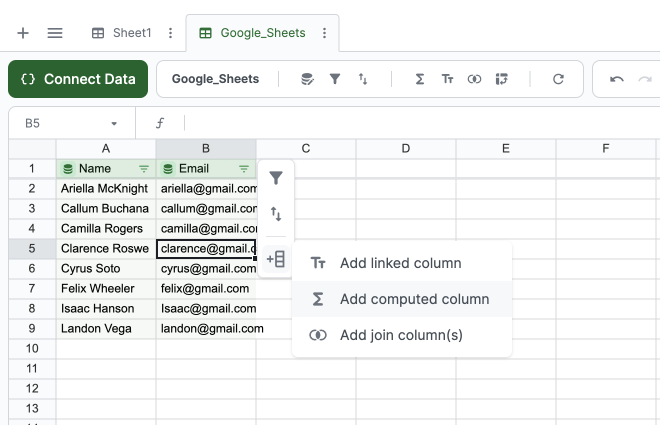Choose Add computed column menu entry
Screen dimensions: 660x425
414,299
